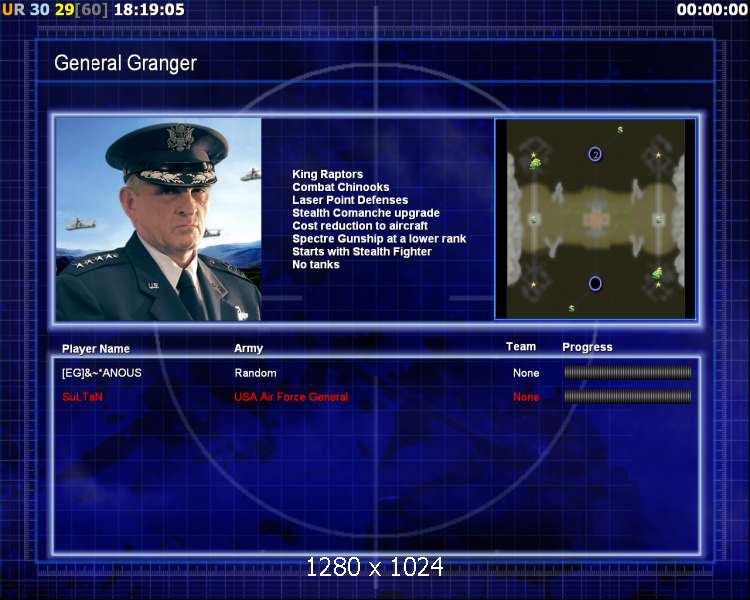Click the Army column header
The image size is (750, 600).
click(248, 348)
